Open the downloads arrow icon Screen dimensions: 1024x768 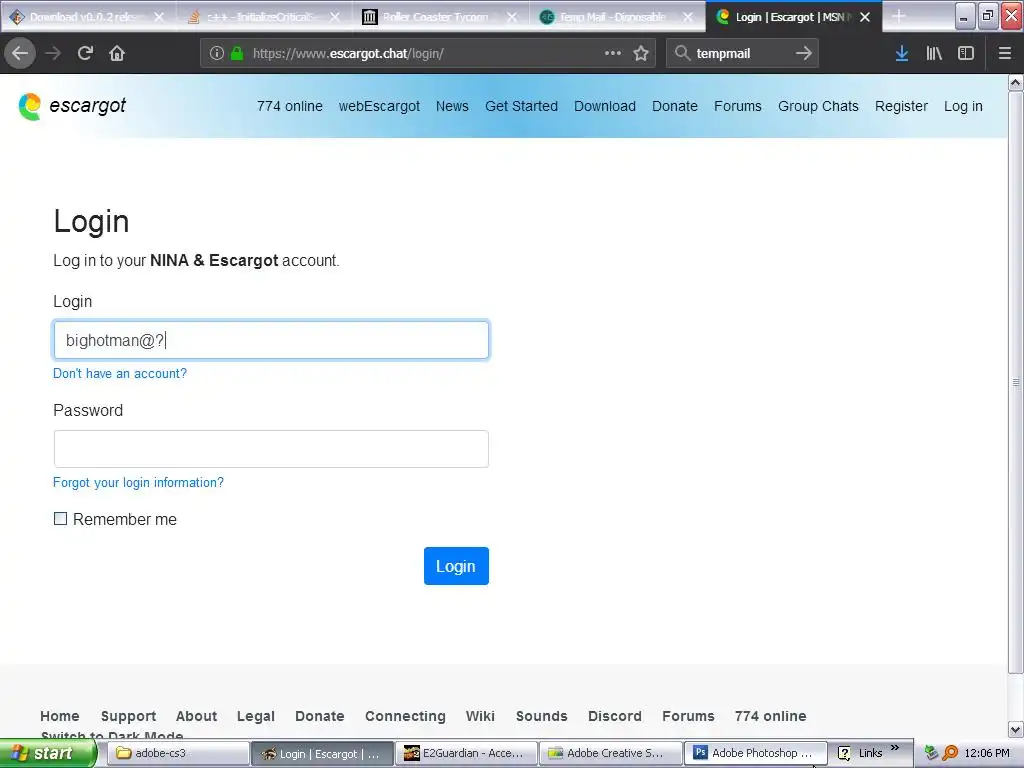pyautogui.click(x=902, y=53)
